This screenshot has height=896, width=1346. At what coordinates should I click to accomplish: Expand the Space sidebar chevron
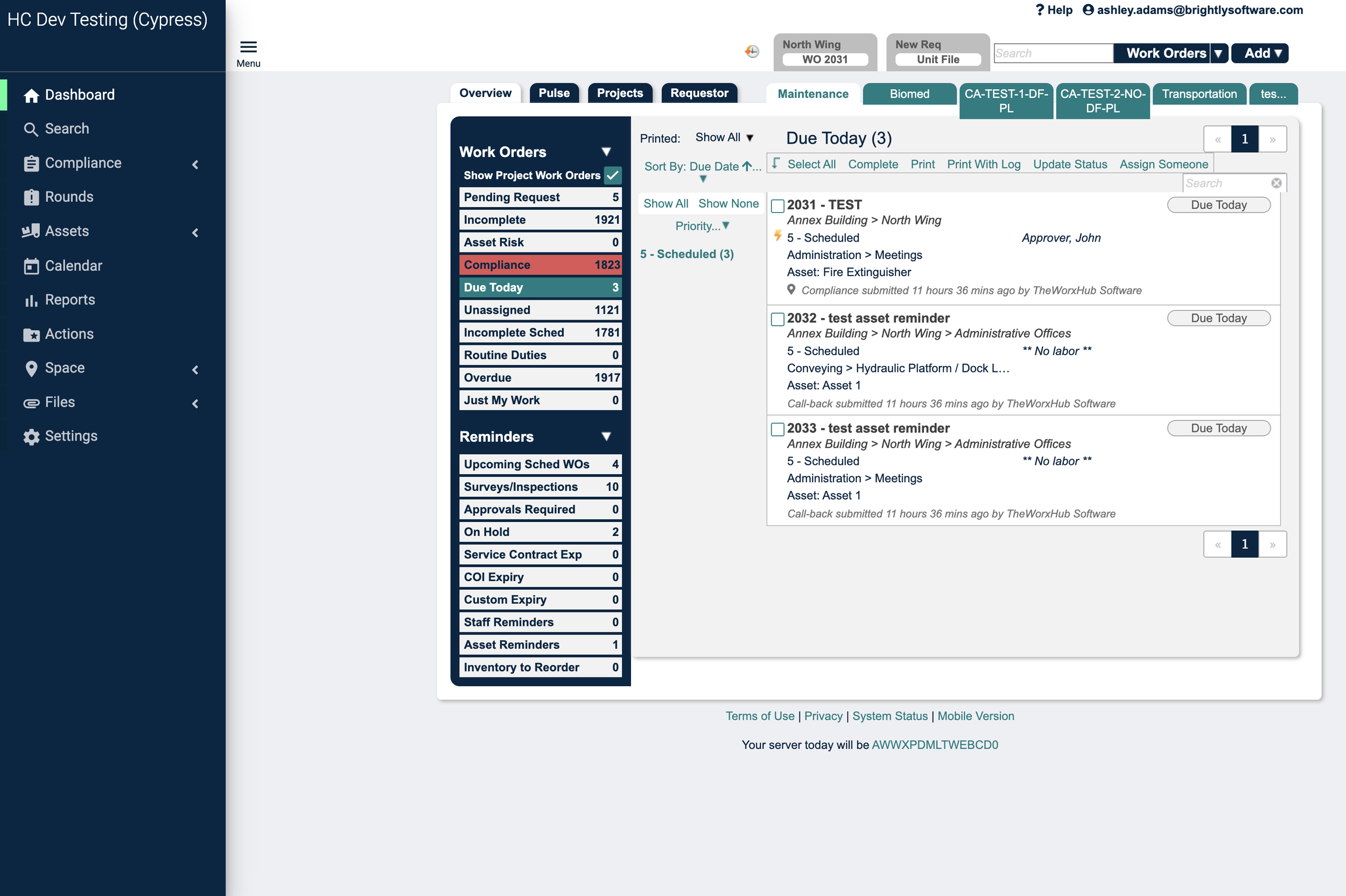tap(195, 370)
